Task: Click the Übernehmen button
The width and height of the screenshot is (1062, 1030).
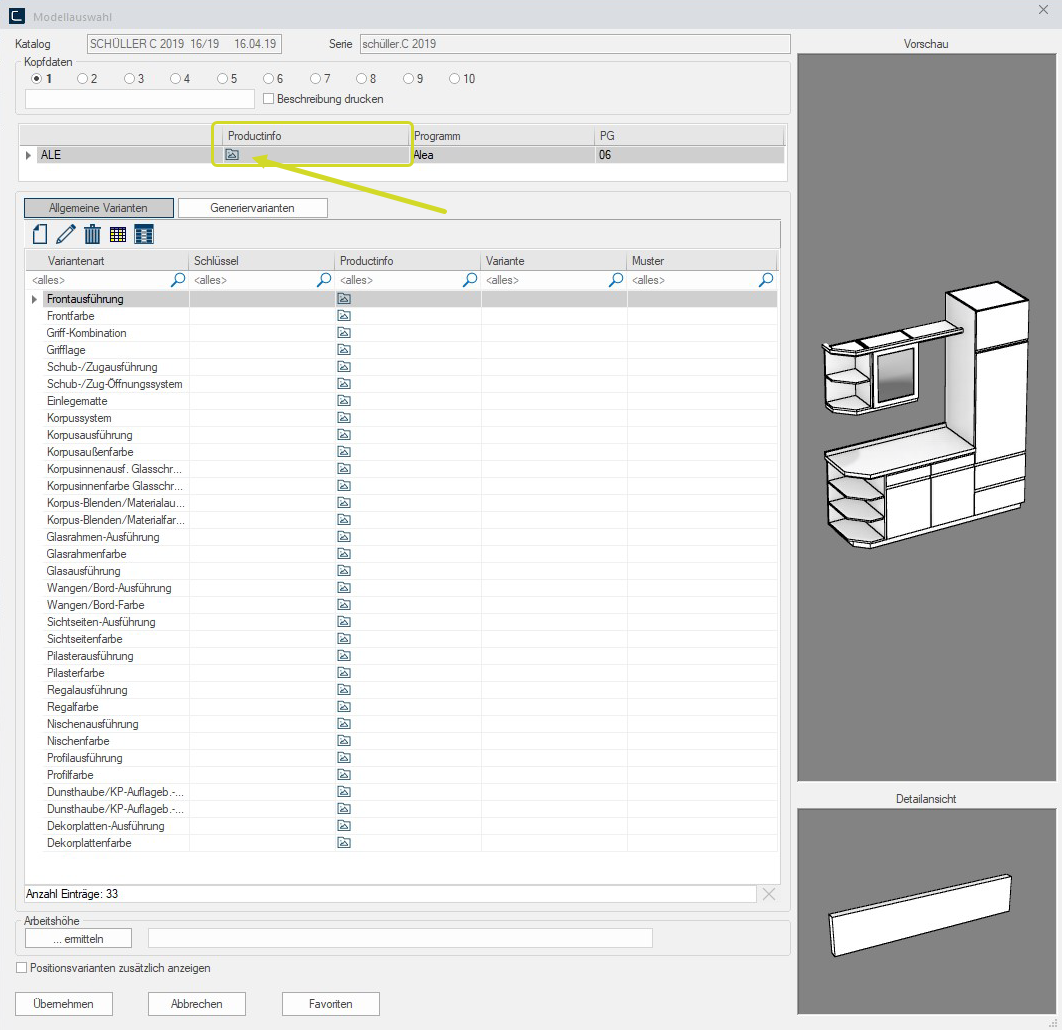Action: (64, 1004)
